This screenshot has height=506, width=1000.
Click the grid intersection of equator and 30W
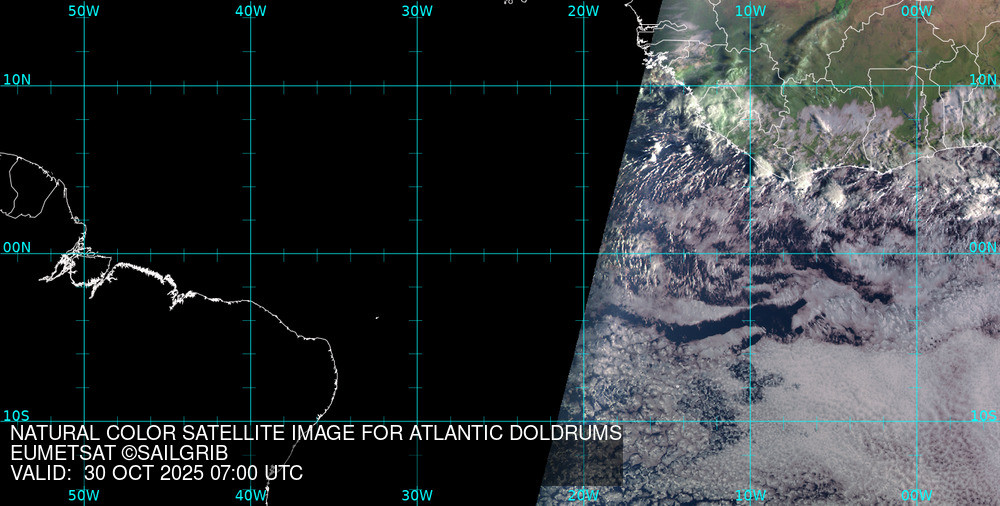(417, 253)
